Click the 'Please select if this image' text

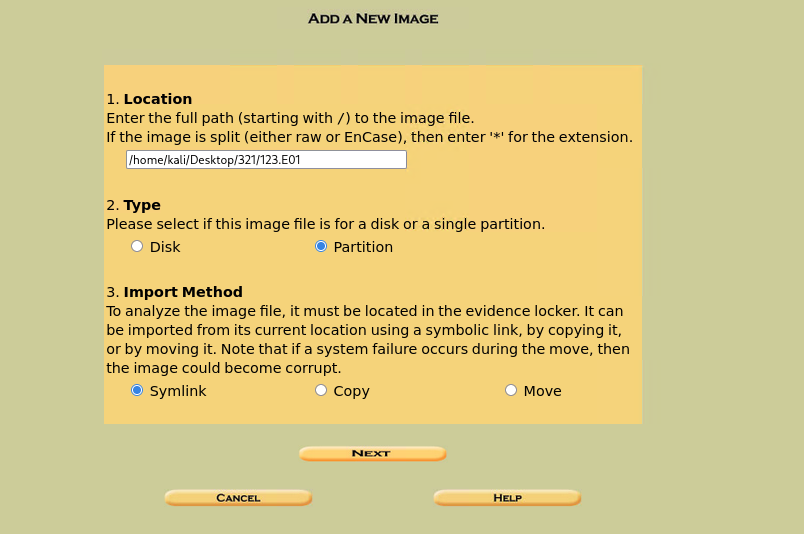[325, 224]
